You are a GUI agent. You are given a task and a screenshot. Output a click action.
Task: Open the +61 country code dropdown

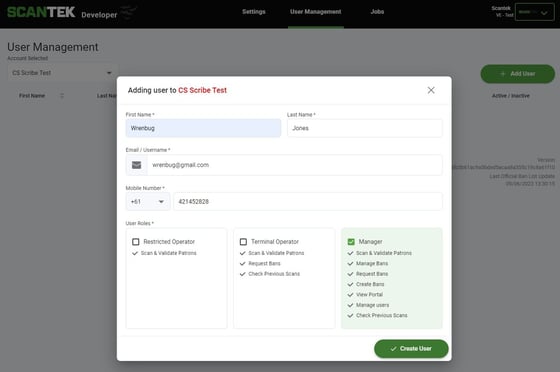148,202
